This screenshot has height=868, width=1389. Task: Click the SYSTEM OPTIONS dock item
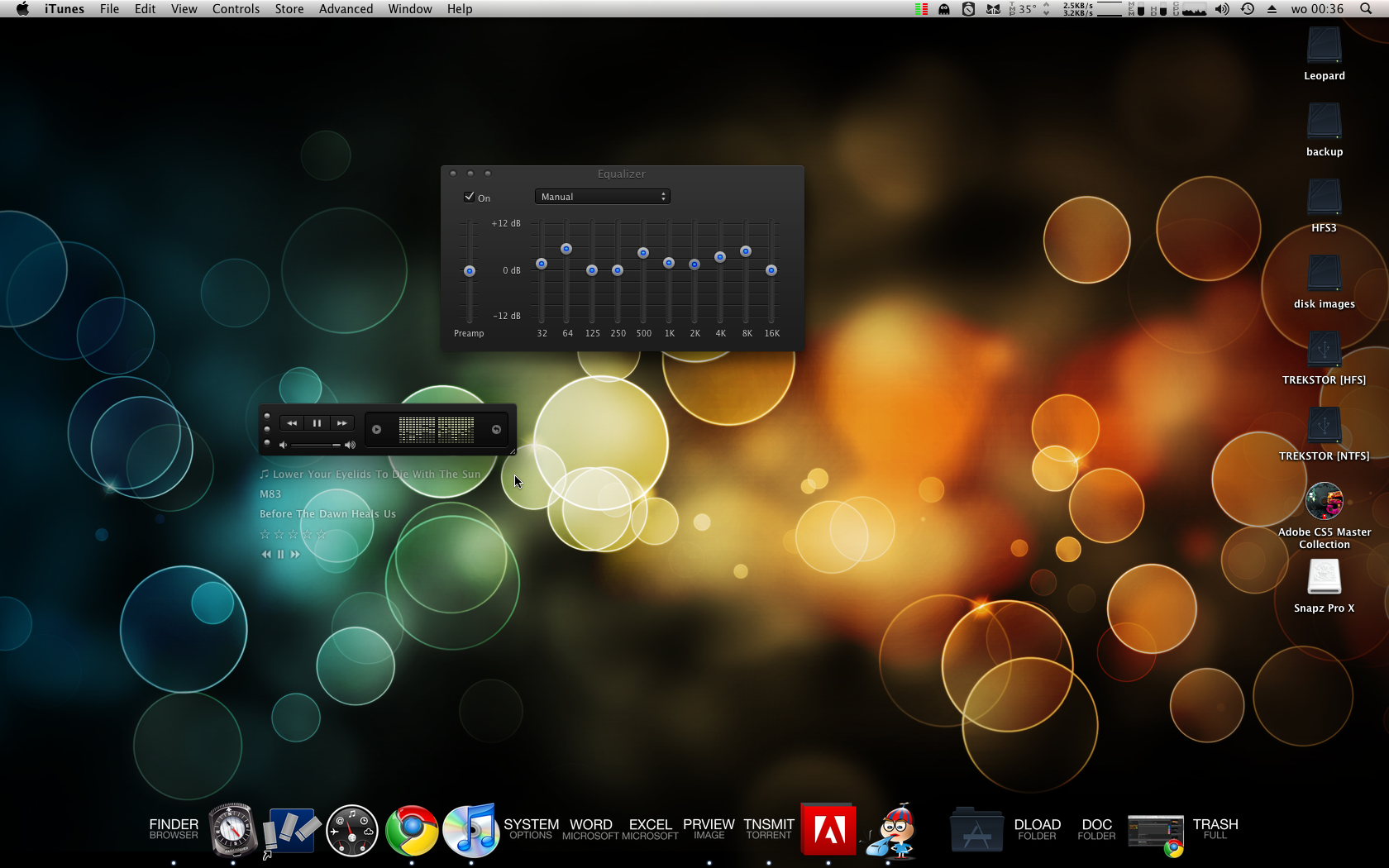(x=531, y=828)
